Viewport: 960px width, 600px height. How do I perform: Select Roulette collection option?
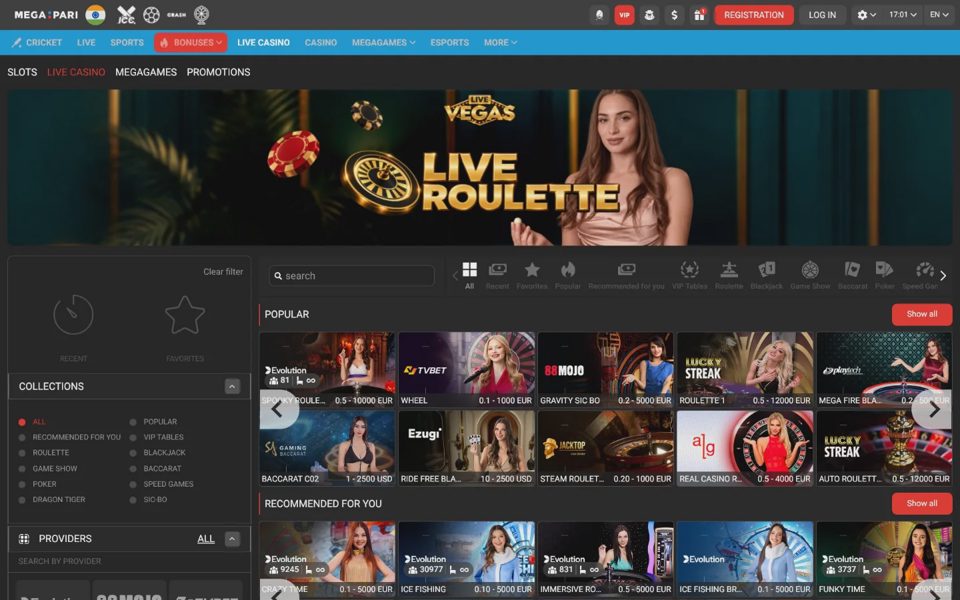43,452
